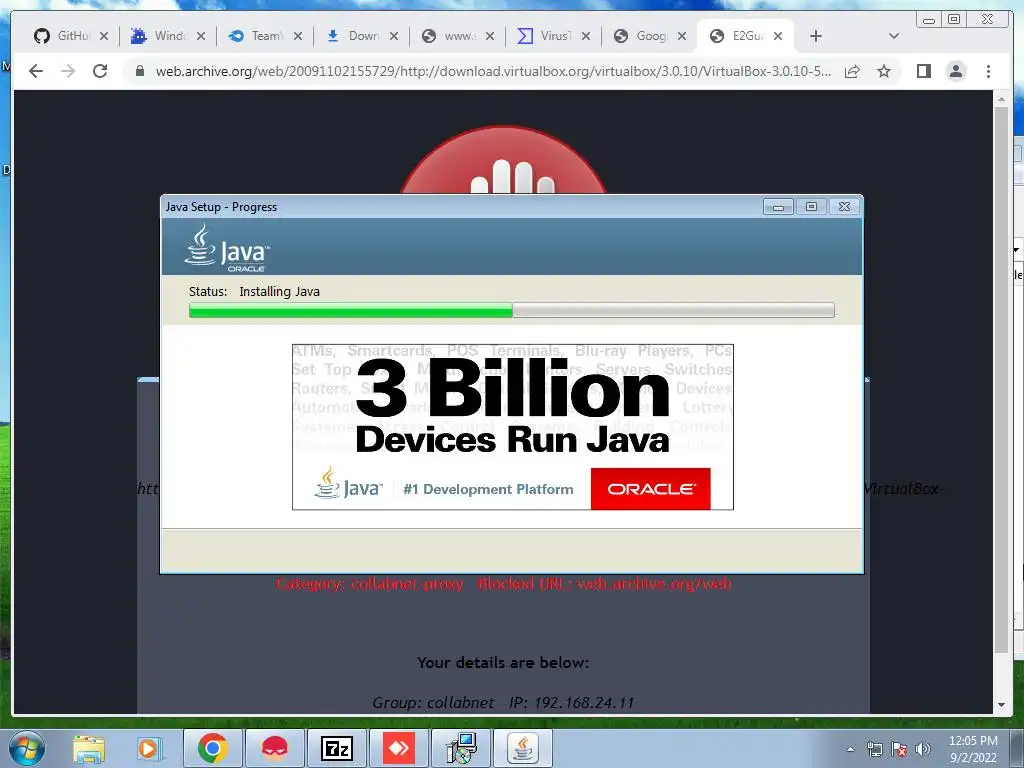Switch to the GitHub browser tab
Image resolution: width=1024 pixels, height=768 pixels.
(62, 36)
